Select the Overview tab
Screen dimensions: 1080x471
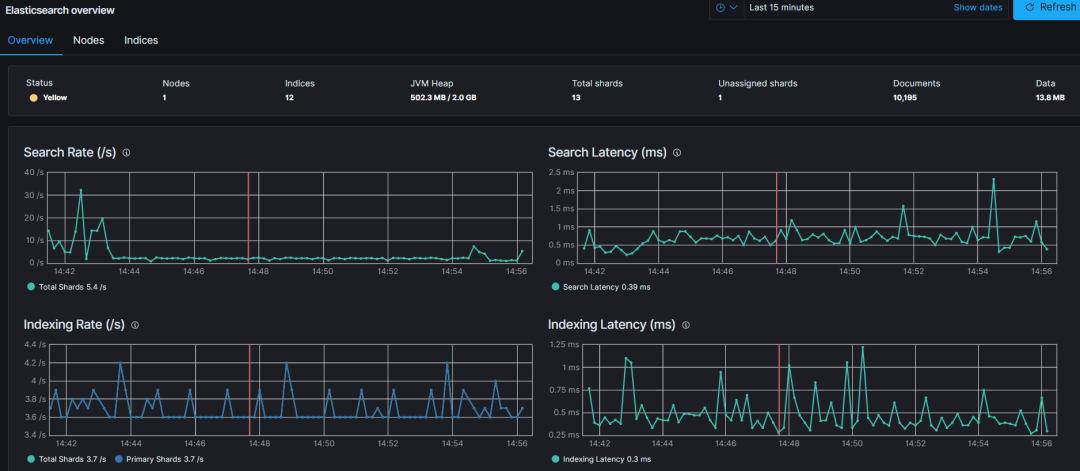coord(30,40)
